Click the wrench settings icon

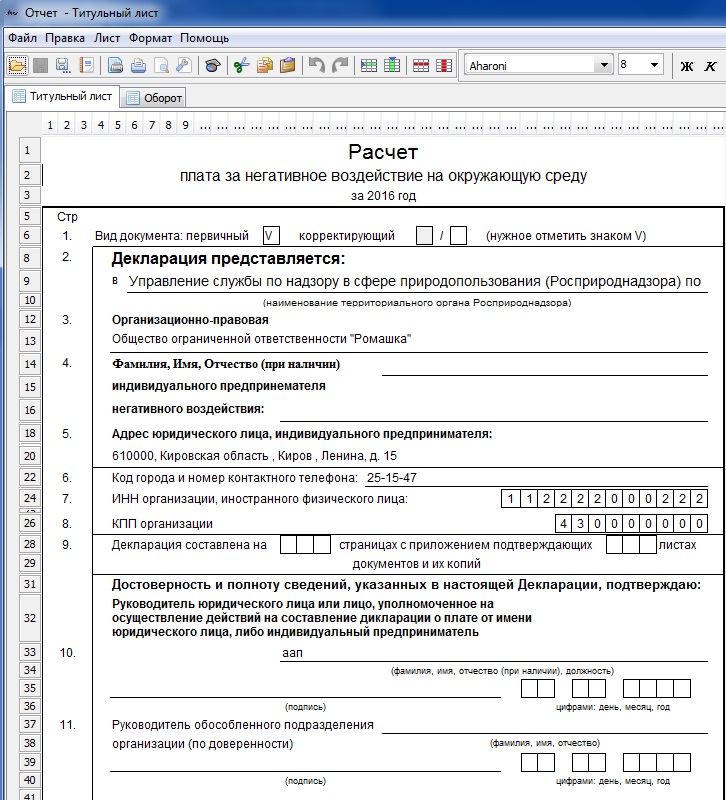(x=183, y=65)
